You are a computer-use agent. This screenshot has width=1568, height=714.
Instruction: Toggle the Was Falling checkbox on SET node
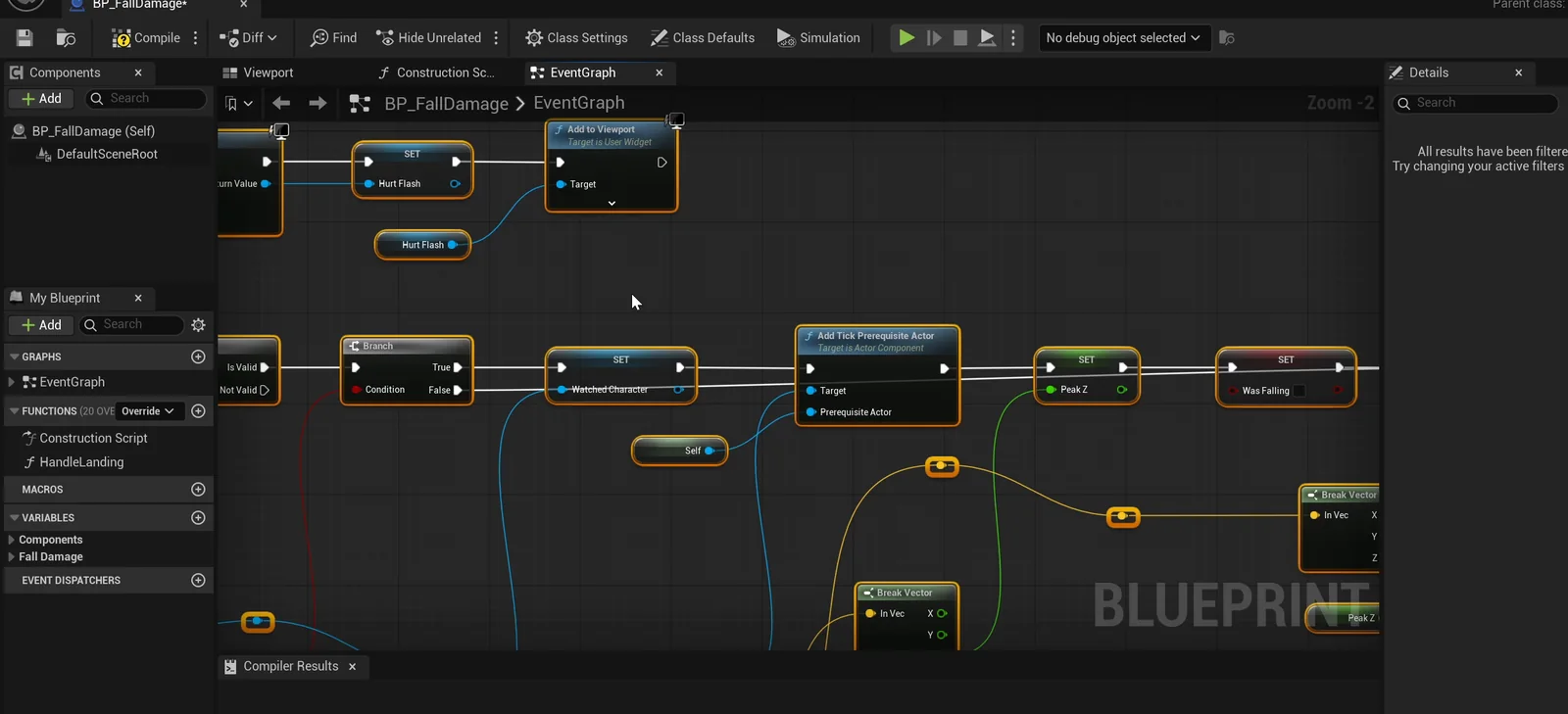(x=1299, y=391)
